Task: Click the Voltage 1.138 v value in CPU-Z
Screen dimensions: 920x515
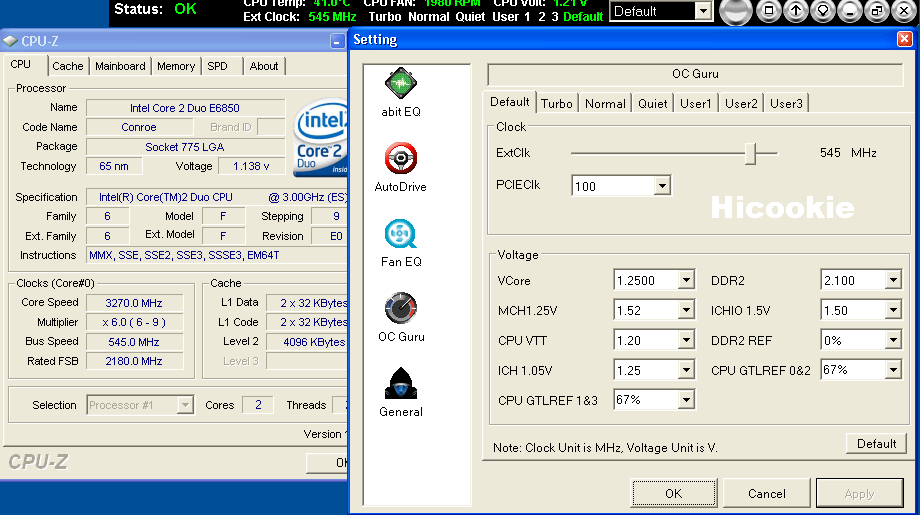Action: (x=251, y=167)
